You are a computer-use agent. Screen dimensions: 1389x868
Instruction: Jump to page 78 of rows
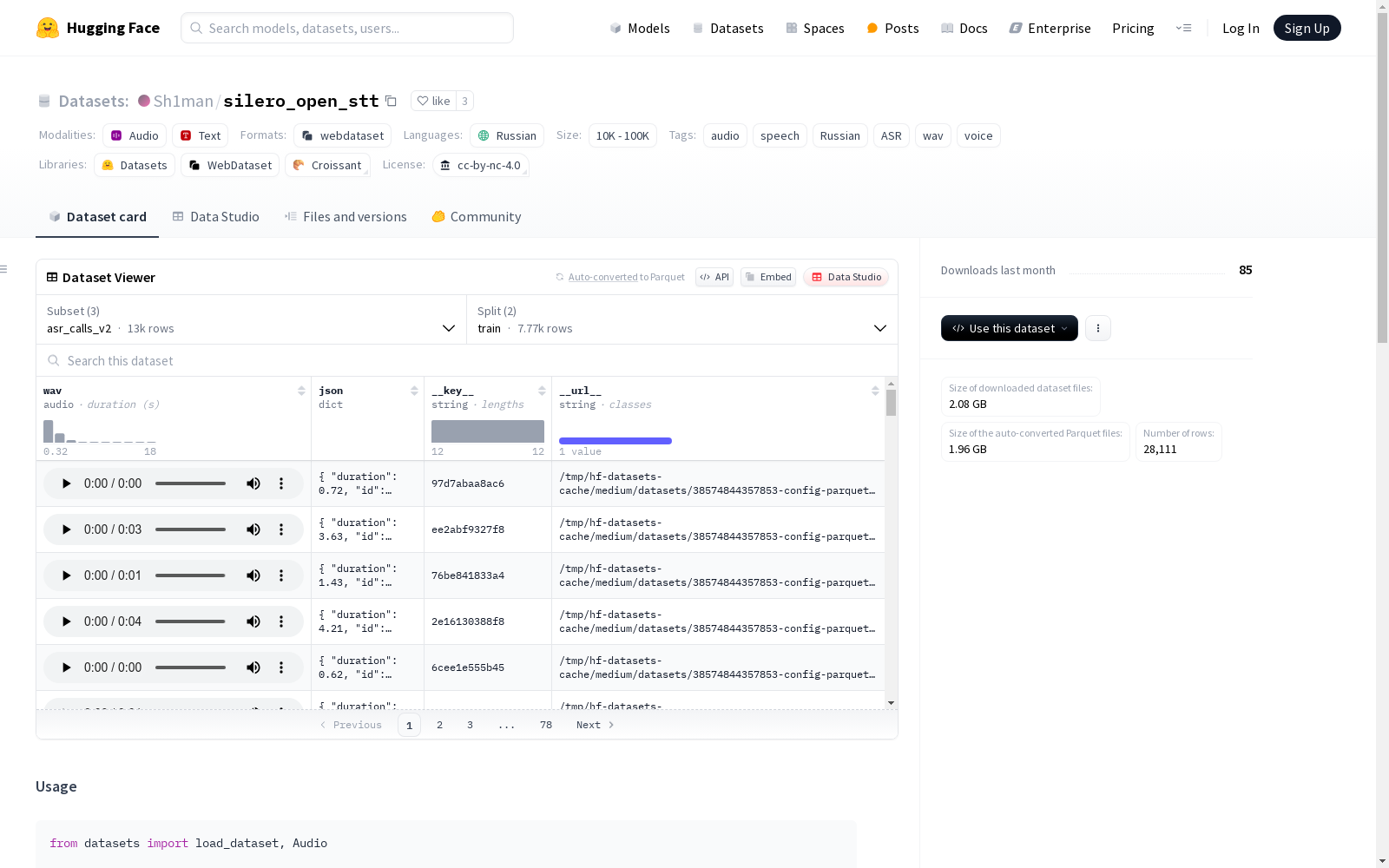[x=546, y=725]
